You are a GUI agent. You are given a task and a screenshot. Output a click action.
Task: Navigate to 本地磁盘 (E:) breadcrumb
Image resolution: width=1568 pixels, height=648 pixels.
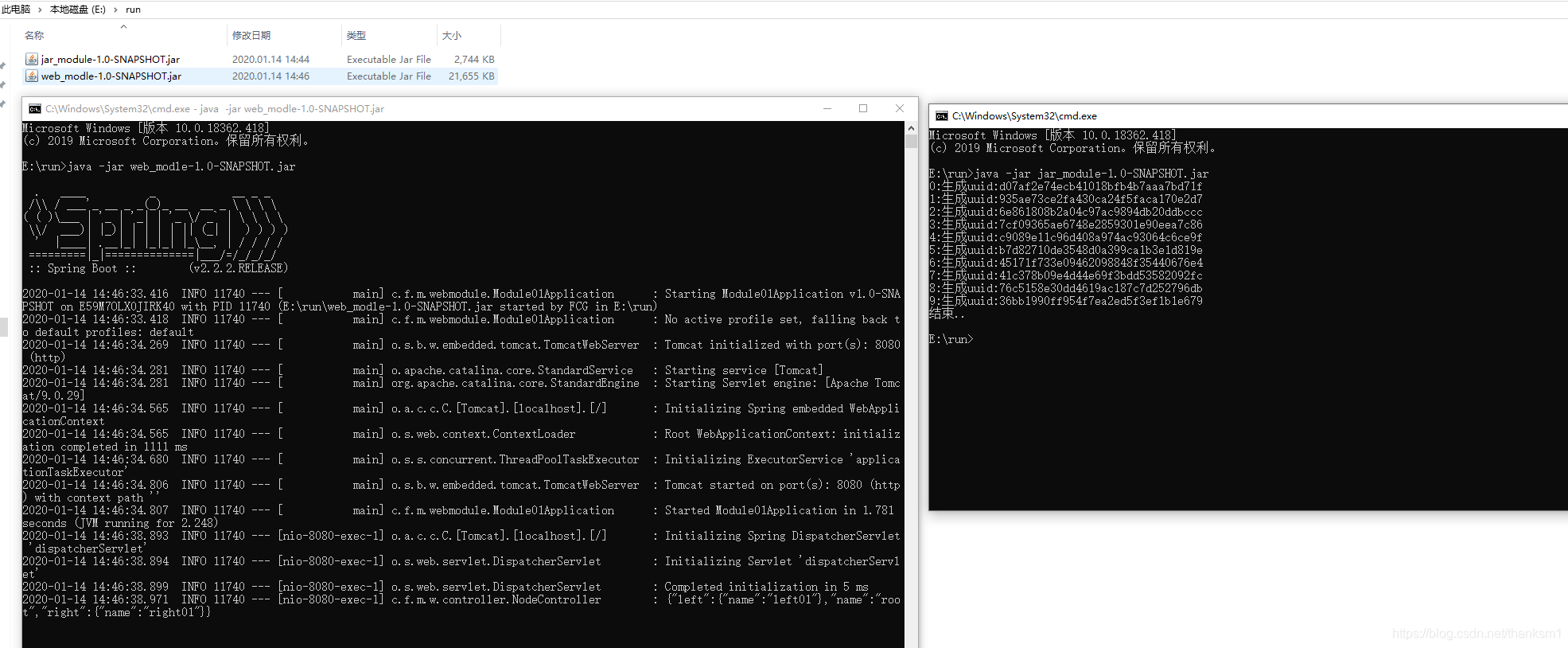point(78,10)
